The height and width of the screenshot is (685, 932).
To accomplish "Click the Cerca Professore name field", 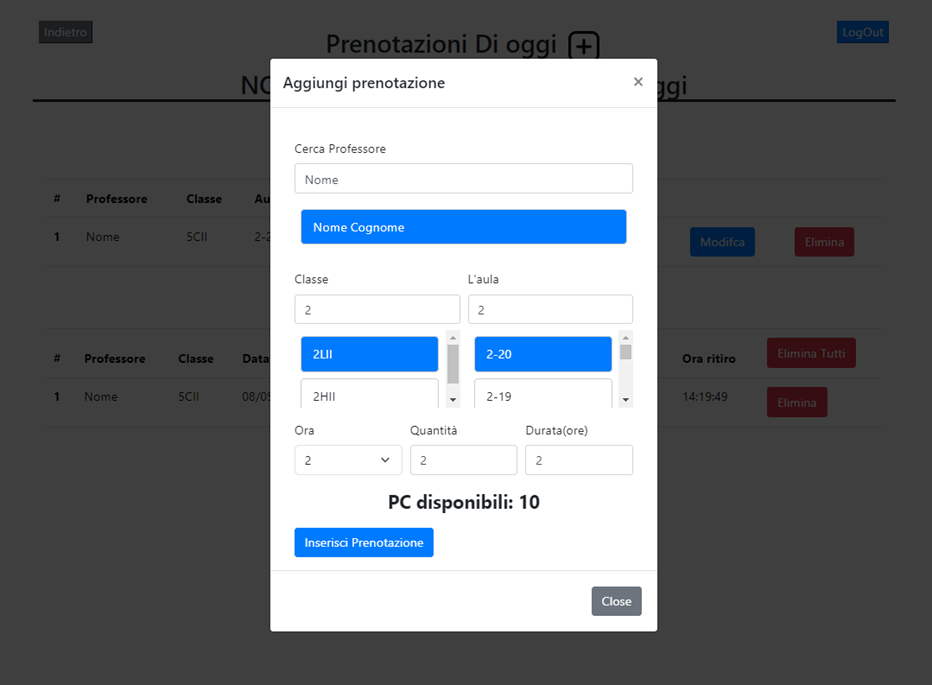I will [x=463, y=179].
